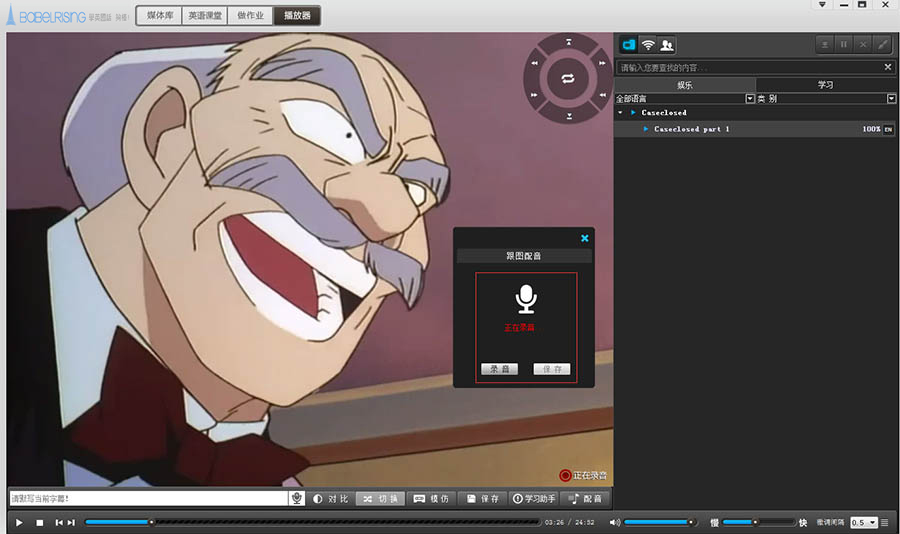Viewport: 900px width, 534px height.
Task: Click the lower-right rewind arrow on the control wheel
Action: [x=602, y=95]
